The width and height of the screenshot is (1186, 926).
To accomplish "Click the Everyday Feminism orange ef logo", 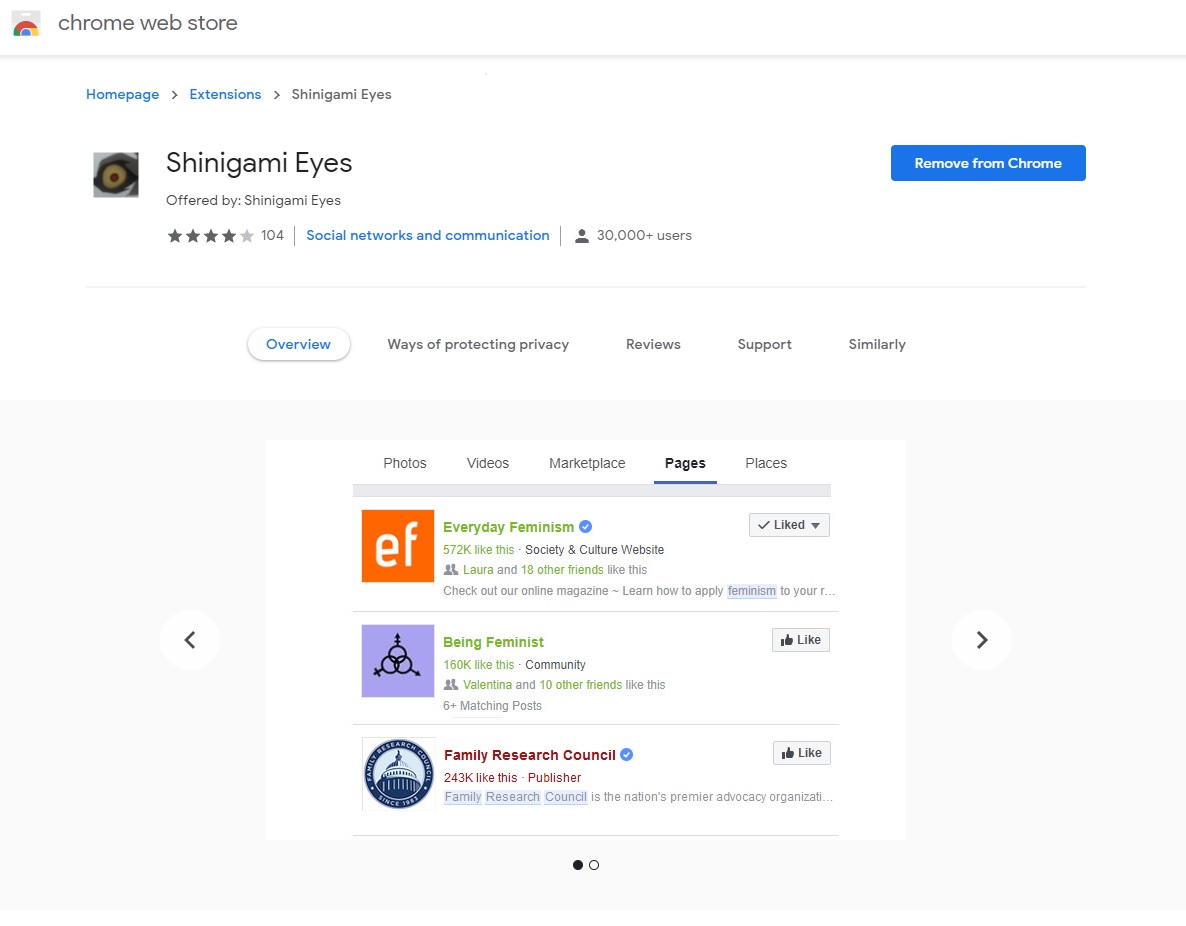I will pos(398,545).
